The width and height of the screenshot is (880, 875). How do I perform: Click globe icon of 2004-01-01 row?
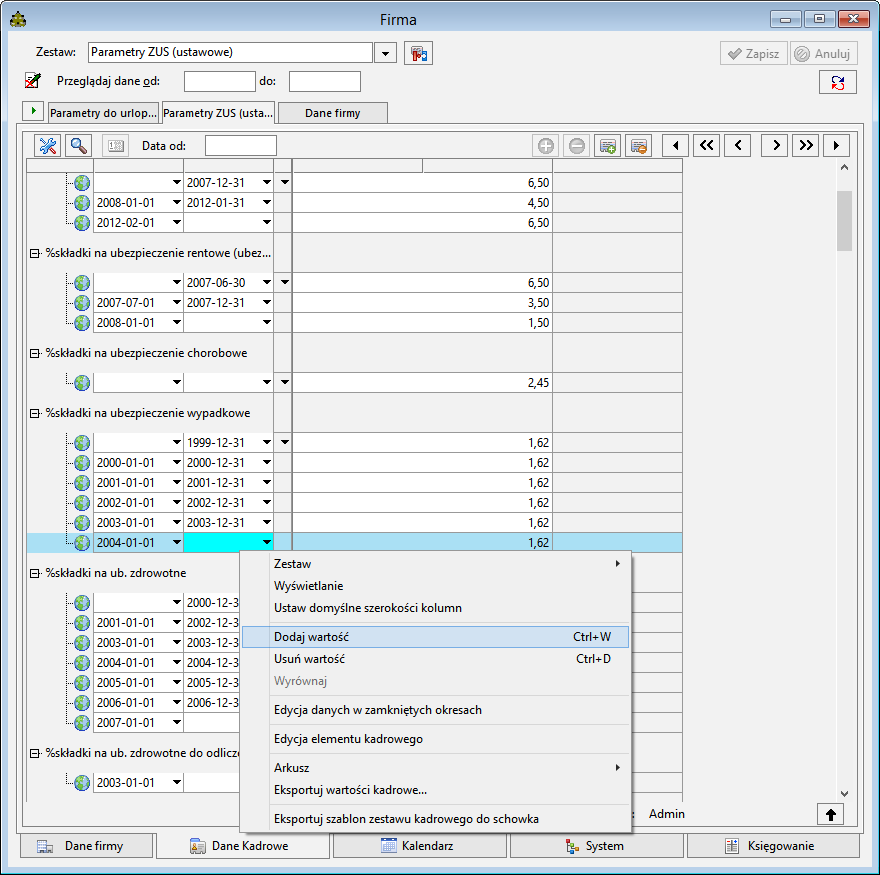tap(82, 543)
